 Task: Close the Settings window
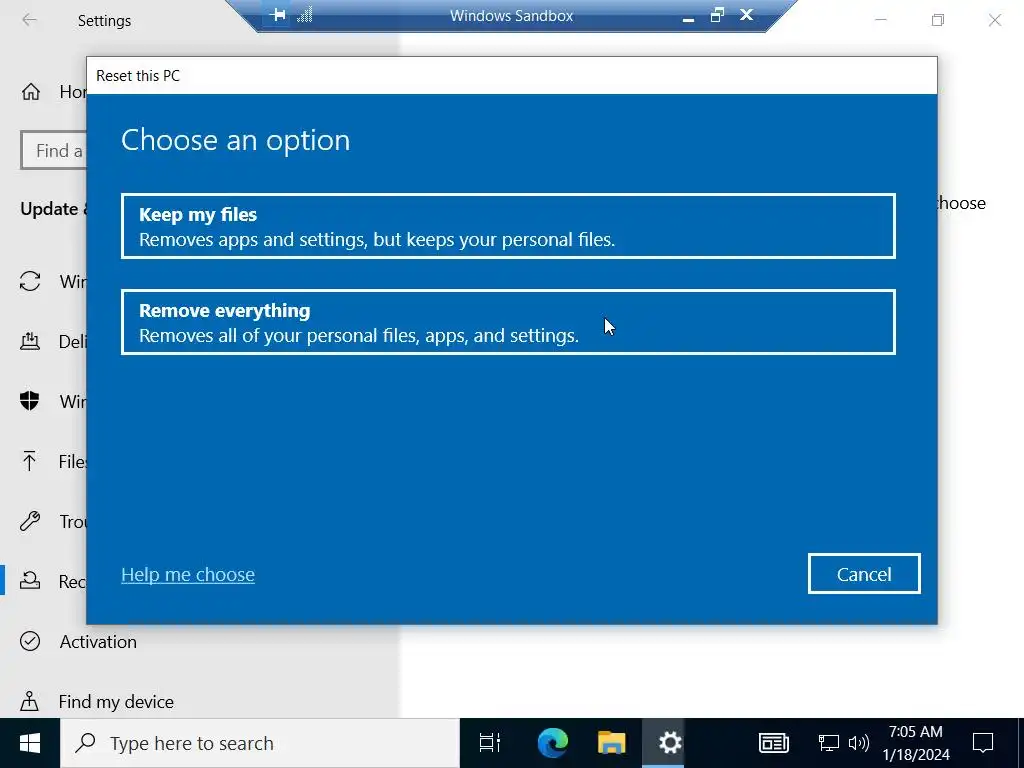coord(995,20)
